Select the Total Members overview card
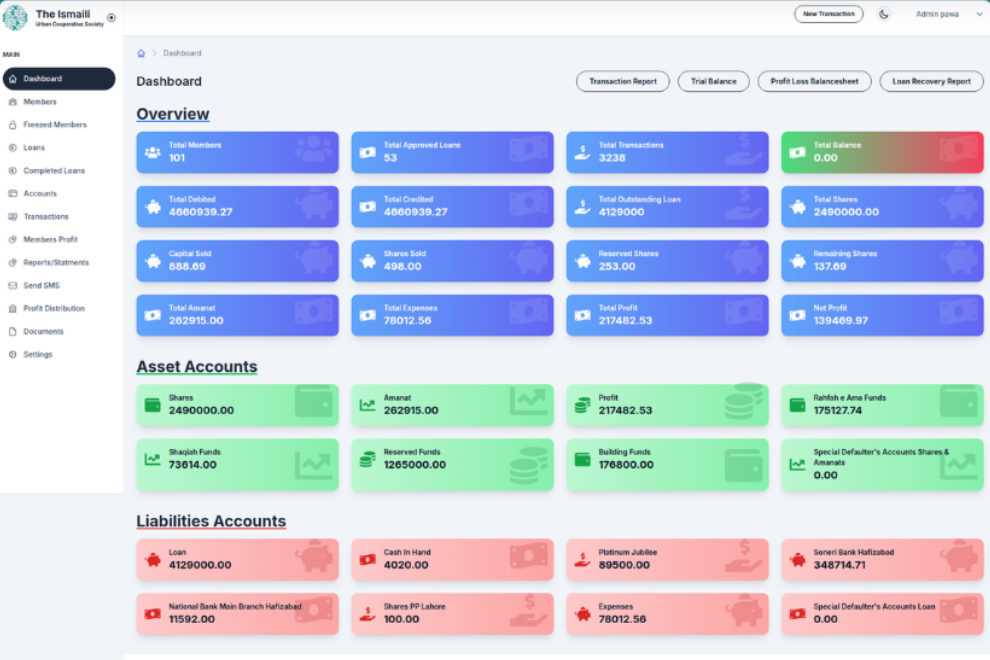Image resolution: width=990 pixels, height=660 pixels. (237, 152)
